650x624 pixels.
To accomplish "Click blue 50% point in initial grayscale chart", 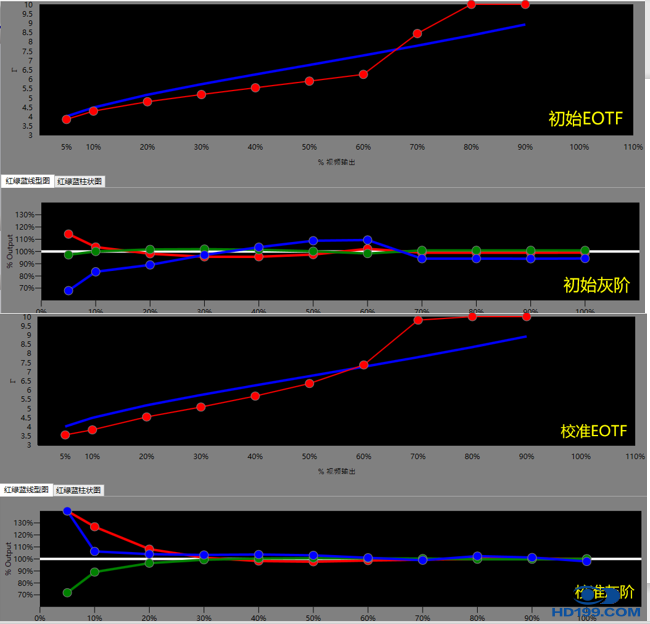I will [x=313, y=241].
